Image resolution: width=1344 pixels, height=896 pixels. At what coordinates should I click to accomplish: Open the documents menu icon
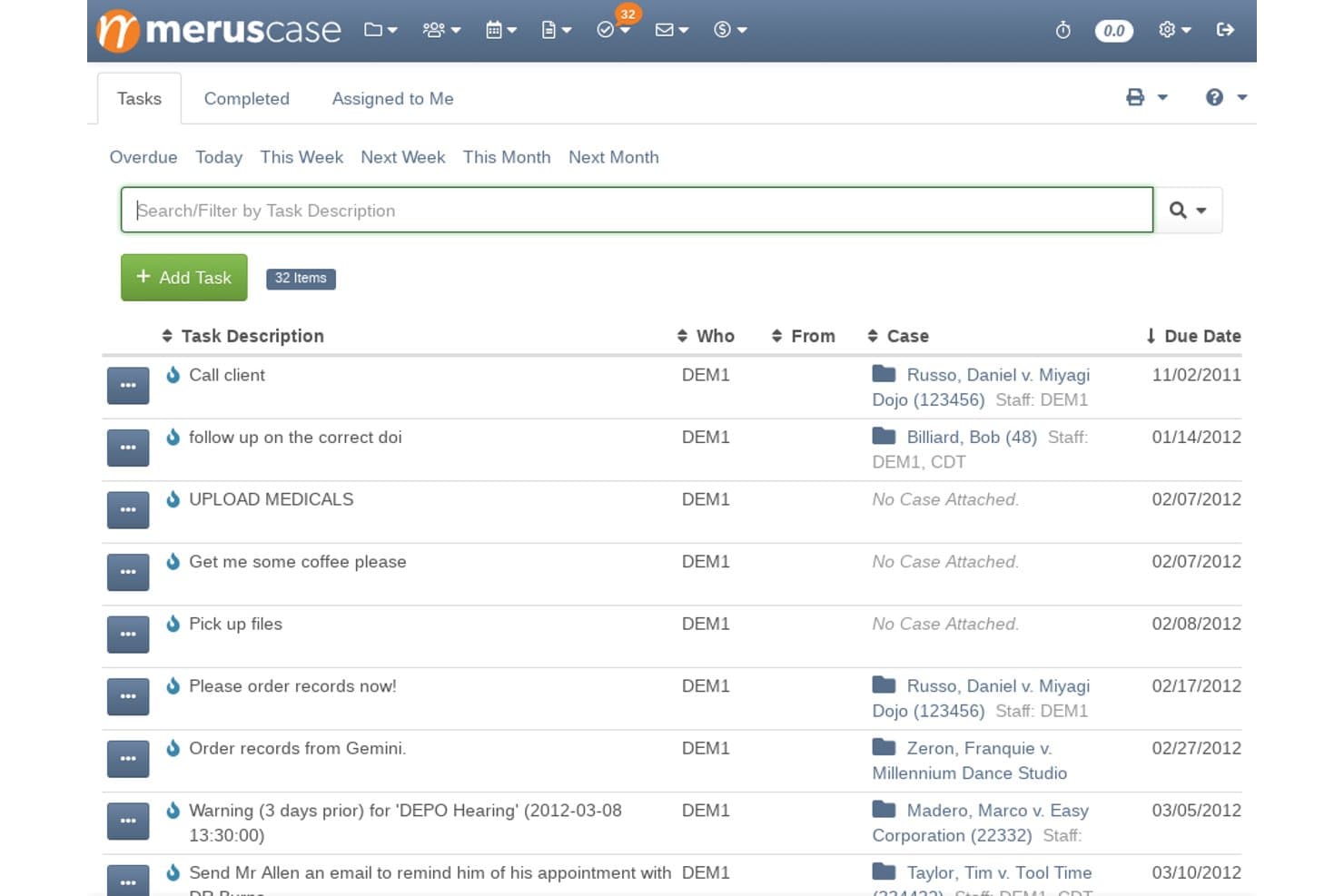pos(556,30)
